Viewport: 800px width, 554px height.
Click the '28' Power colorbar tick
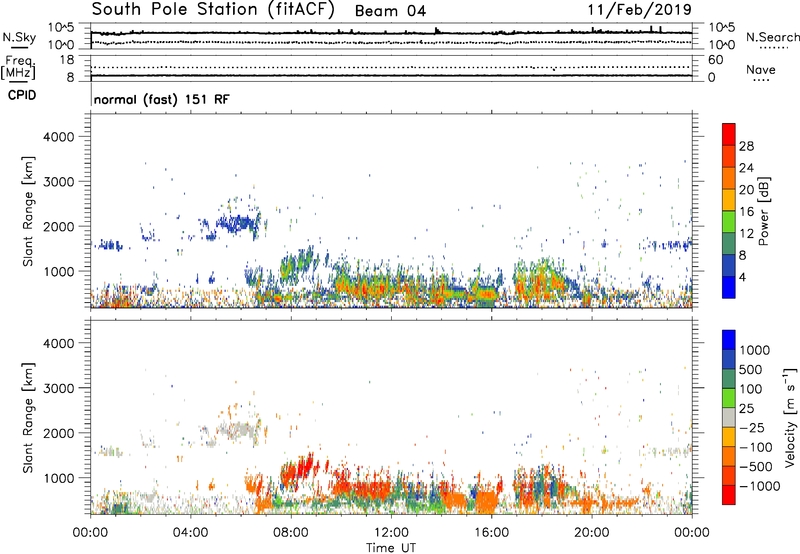pos(746,146)
